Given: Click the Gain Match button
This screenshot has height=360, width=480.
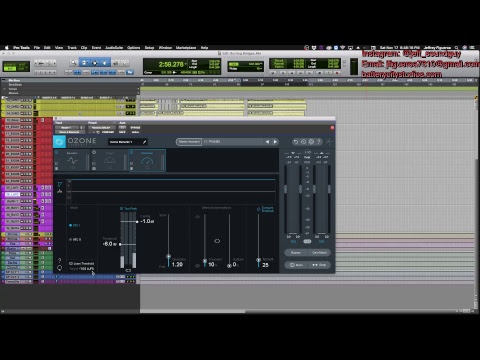Looking at the screenshot, I should (x=319, y=253).
